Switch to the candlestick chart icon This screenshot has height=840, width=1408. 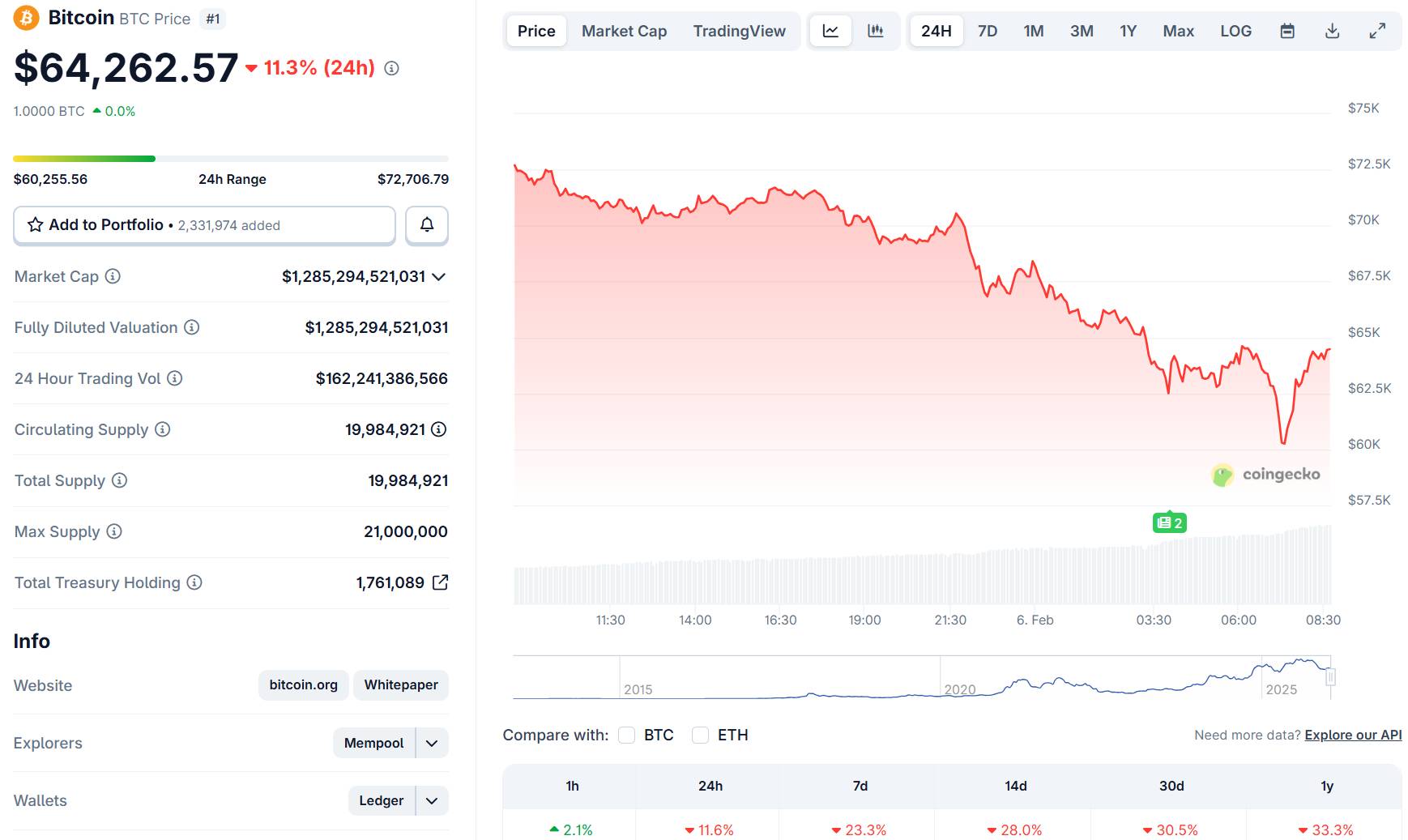[x=875, y=31]
